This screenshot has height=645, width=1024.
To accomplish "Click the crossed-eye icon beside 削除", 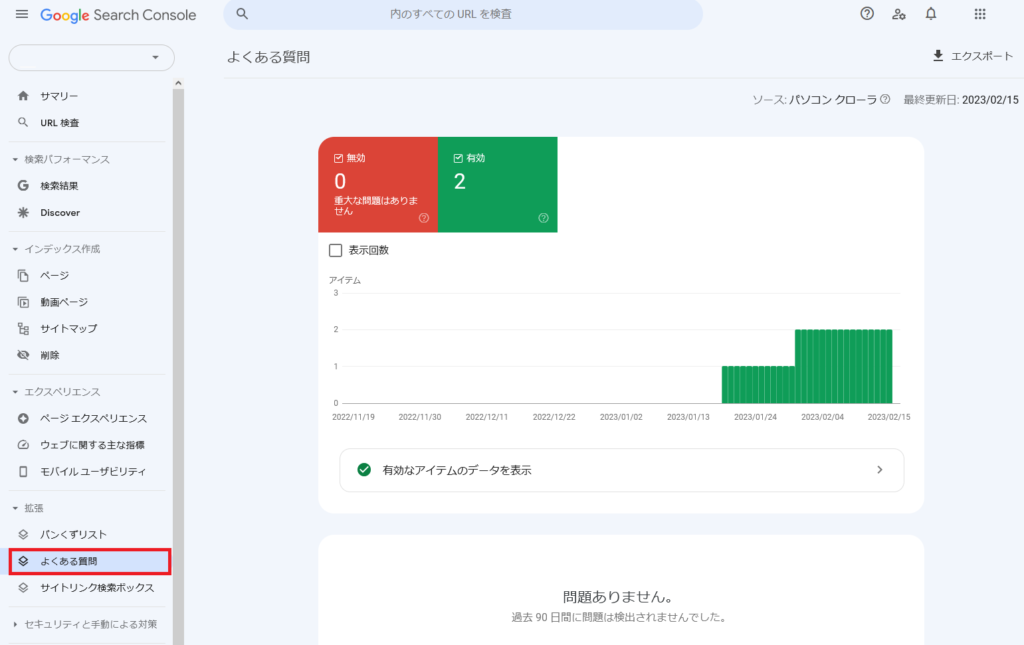I will pyautogui.click(x=24, y=355).
